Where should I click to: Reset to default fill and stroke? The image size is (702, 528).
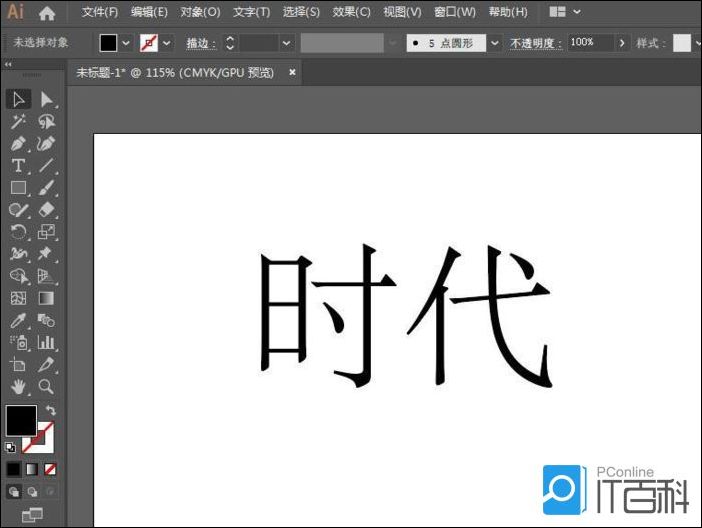point(10,447)
